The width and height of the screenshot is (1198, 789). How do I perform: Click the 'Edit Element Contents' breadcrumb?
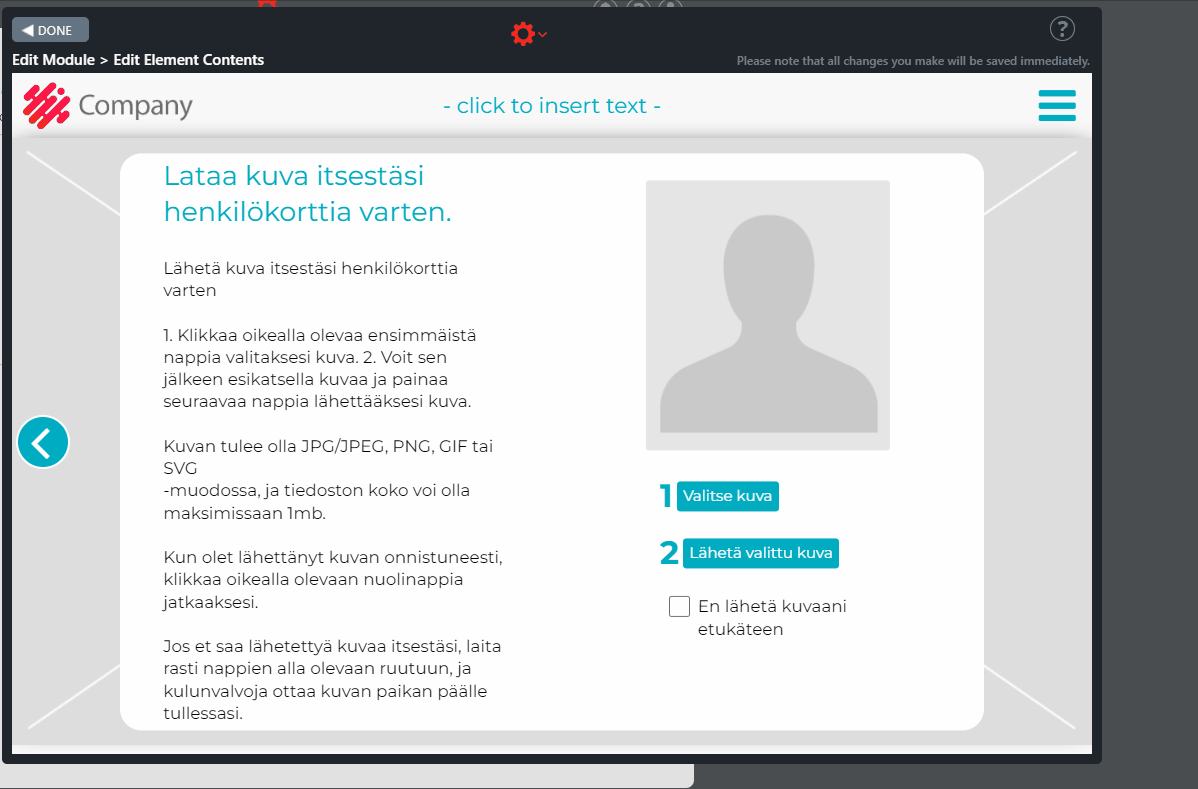click(189, 60)
